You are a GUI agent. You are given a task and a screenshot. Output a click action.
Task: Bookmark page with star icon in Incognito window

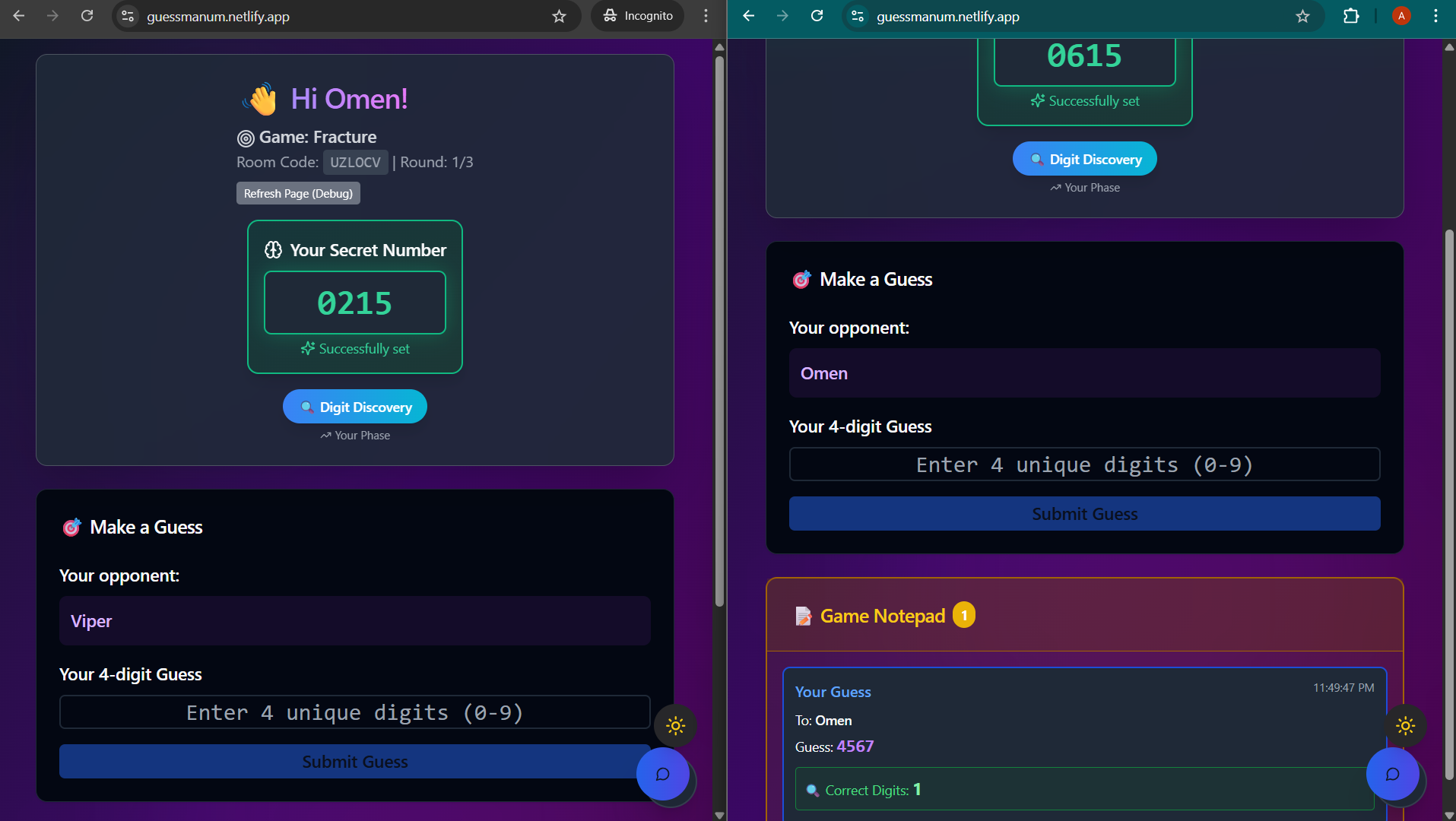point(560,16)
